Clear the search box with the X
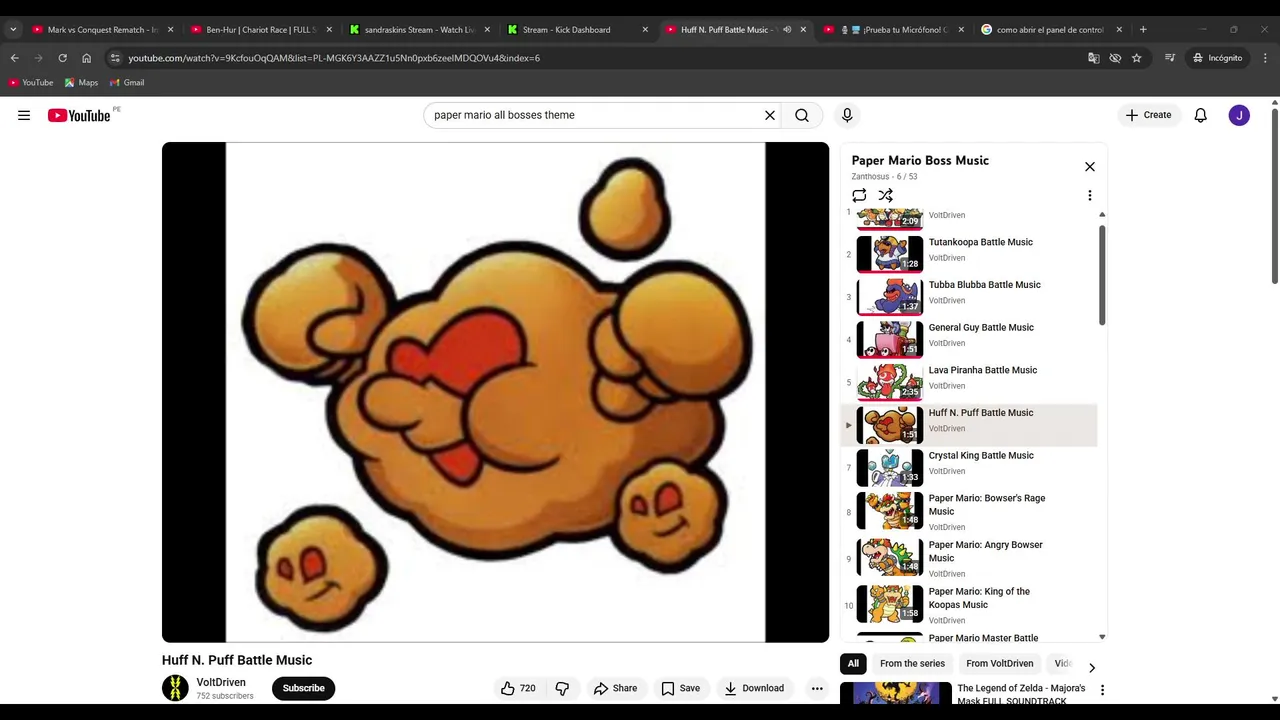This screenshot has height=720, width=1280. 770,115
